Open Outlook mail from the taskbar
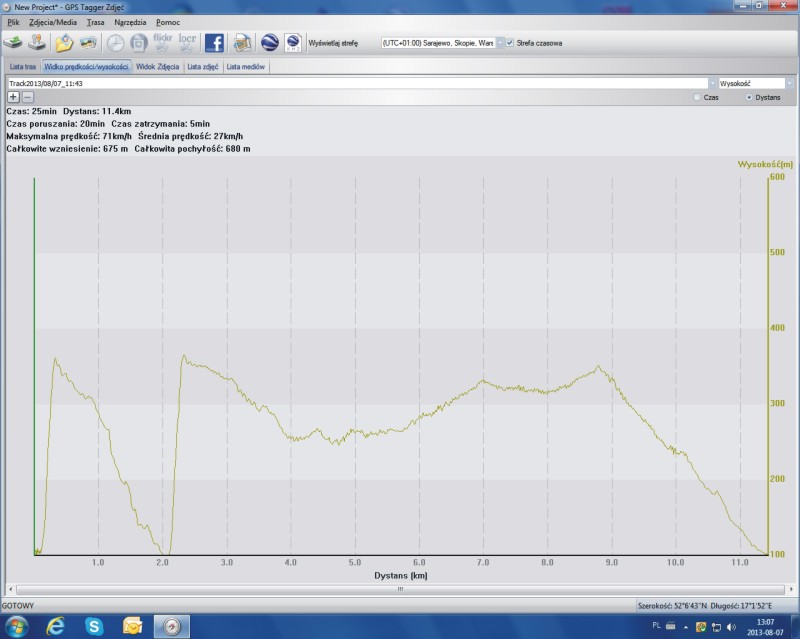Image resolution: width=800 pixels, height=639 pixels. (x=133, y=626)
